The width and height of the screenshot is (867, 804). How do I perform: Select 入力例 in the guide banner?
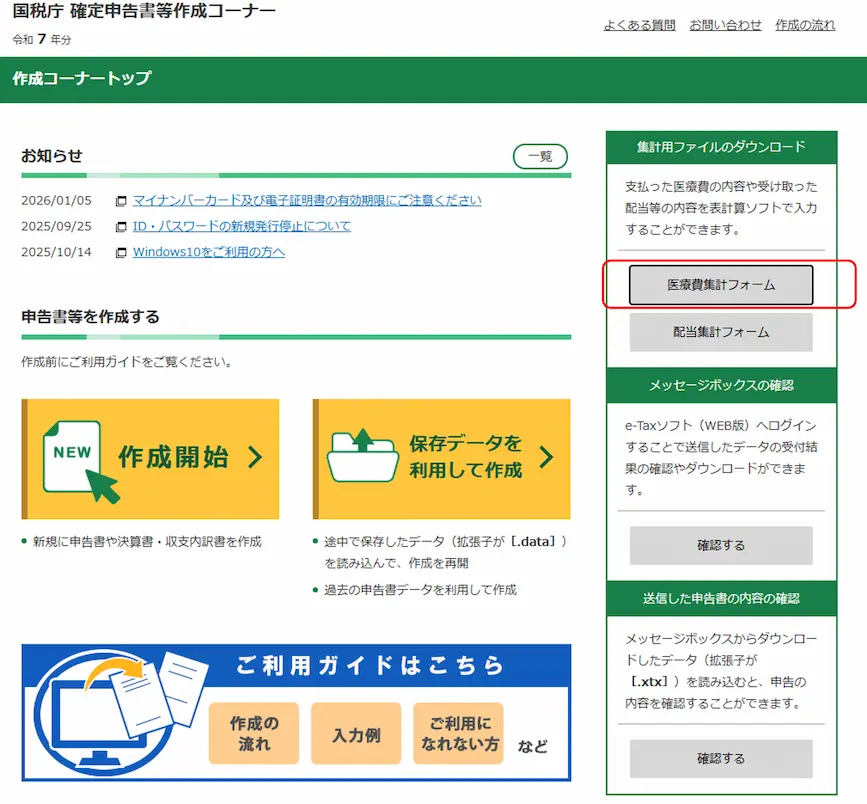coord(356,734)
